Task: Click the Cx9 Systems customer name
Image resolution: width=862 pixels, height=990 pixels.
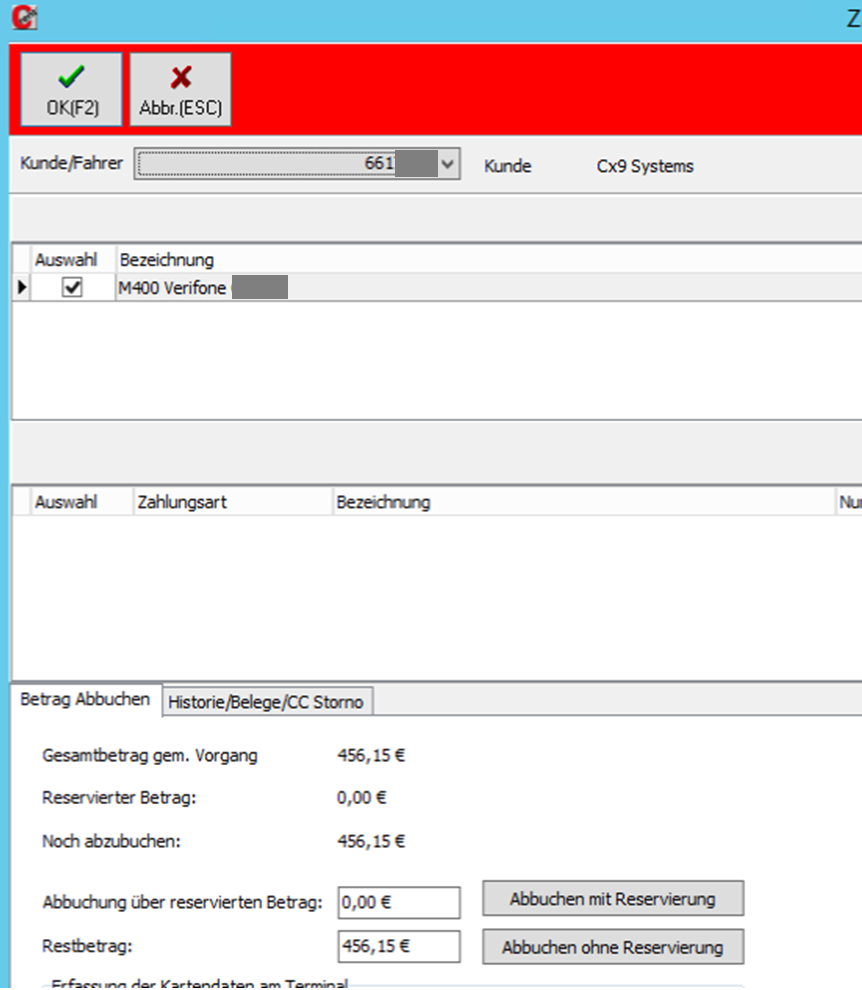Action: pos(644,166)
